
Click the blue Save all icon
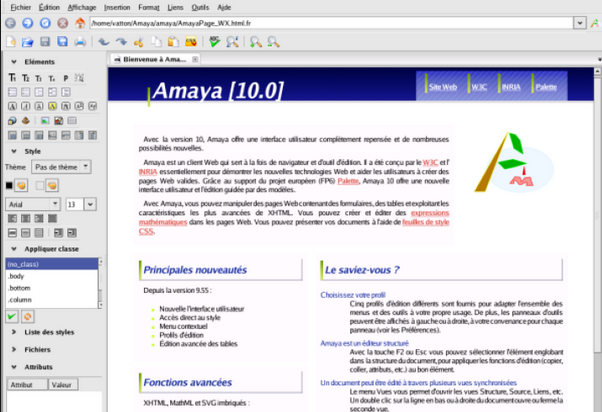coord(63,41)
